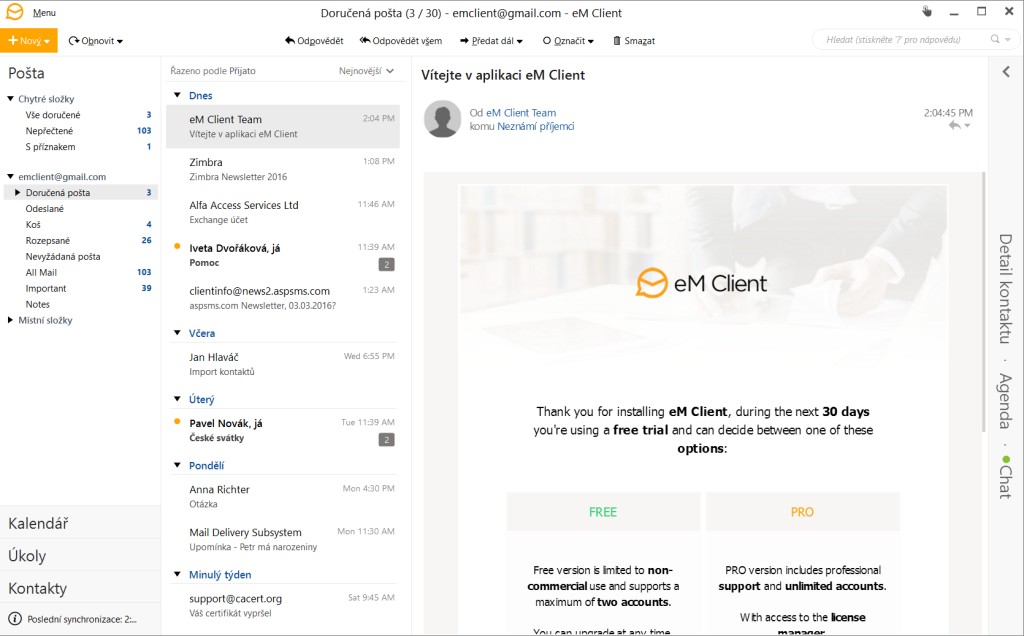
Task: Expand the České svátky conversation count badge
Action: tap(387, 440)
